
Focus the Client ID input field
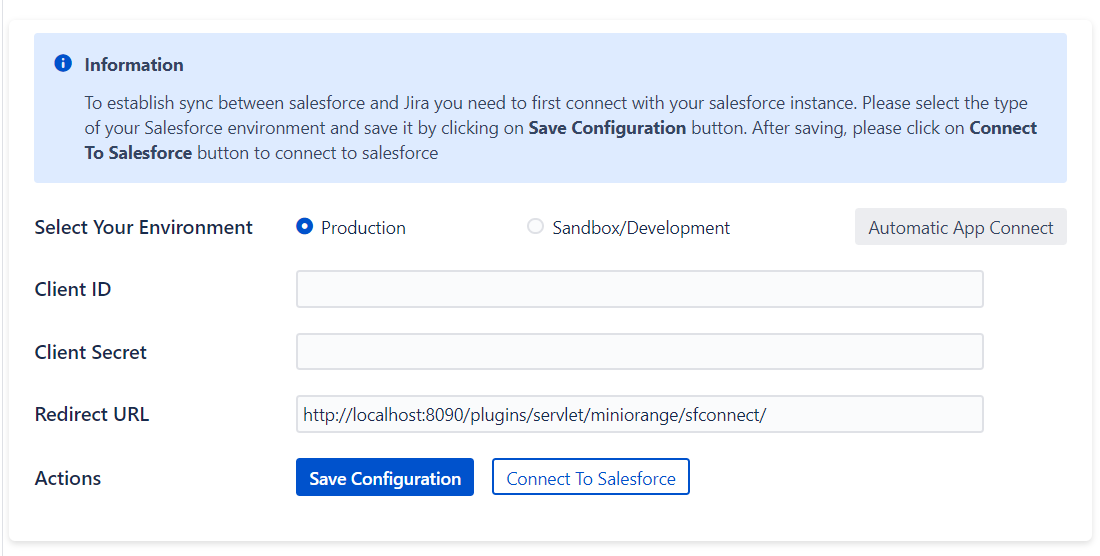(x=639, y=289)
